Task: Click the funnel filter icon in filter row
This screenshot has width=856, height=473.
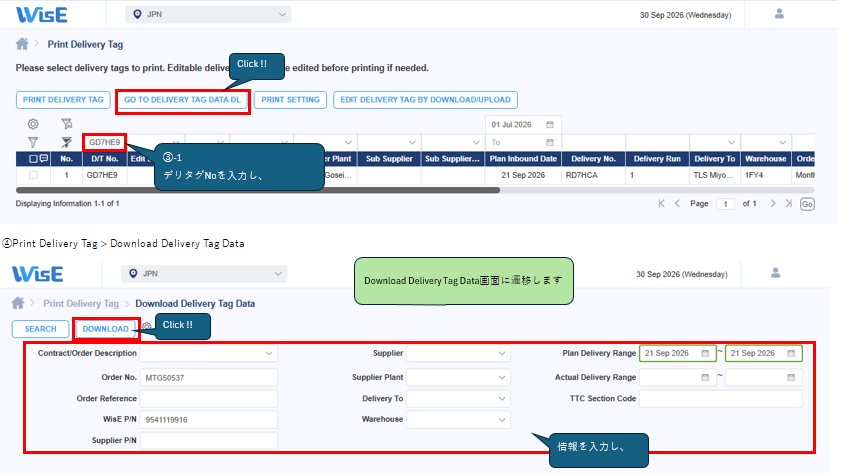Action: [x=33, y=143]
